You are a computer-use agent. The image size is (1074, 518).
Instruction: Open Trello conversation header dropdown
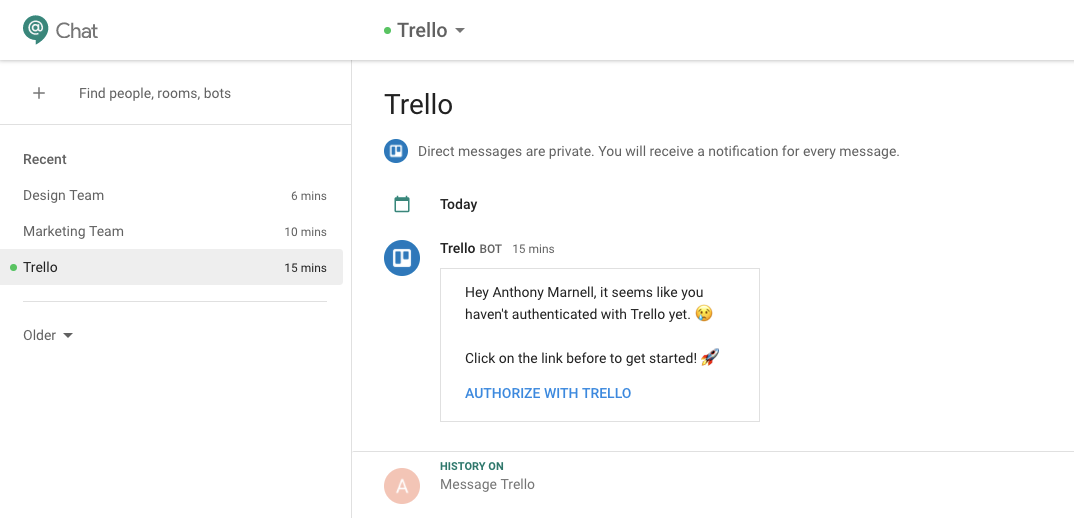tap(460, 30)
